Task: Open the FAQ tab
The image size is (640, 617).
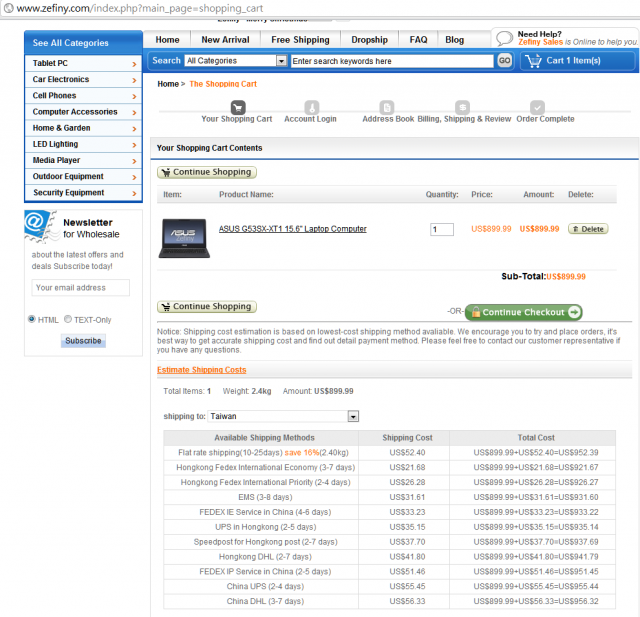Action: pyautogui.click(x=418, y=40)
